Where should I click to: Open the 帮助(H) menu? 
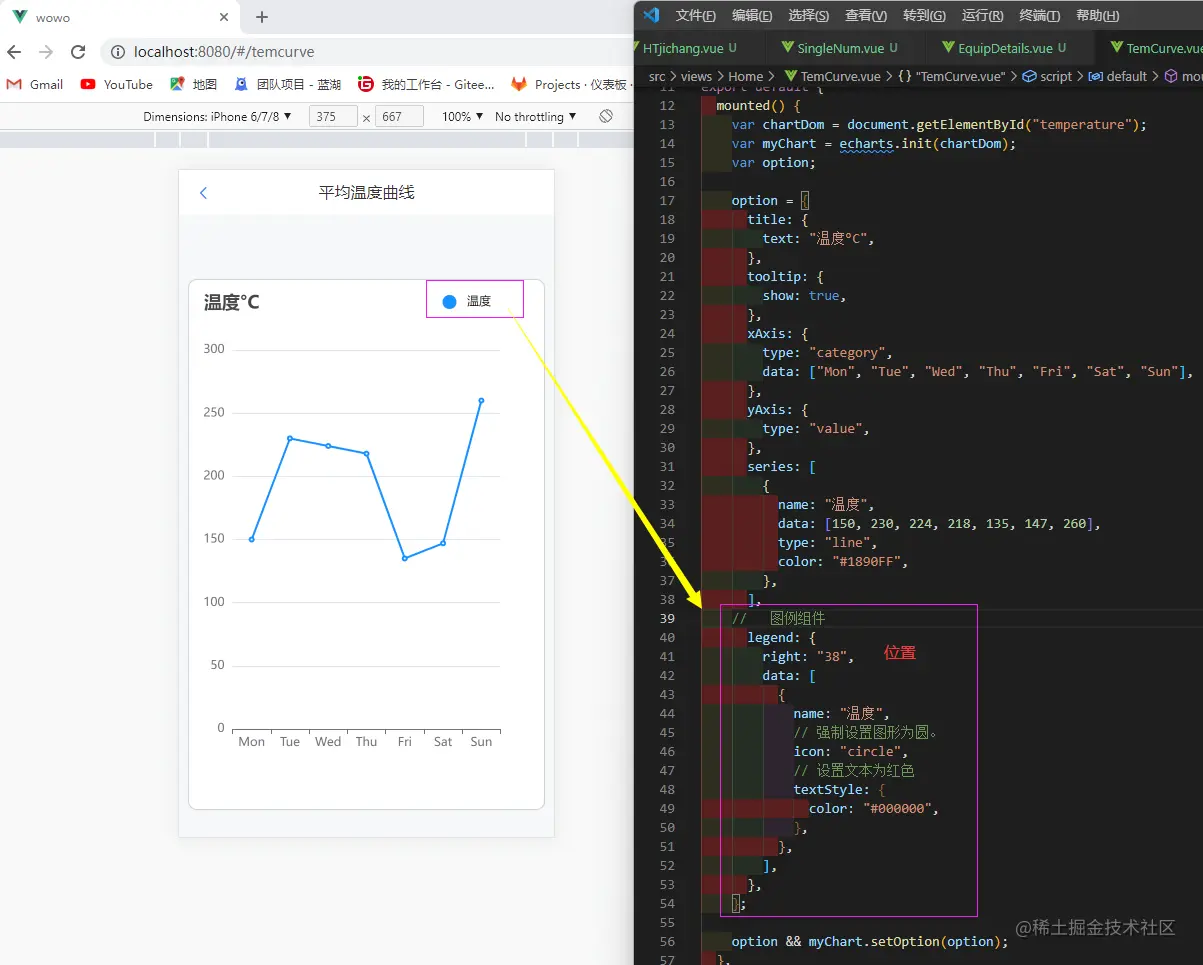(x=1097, y=15)
